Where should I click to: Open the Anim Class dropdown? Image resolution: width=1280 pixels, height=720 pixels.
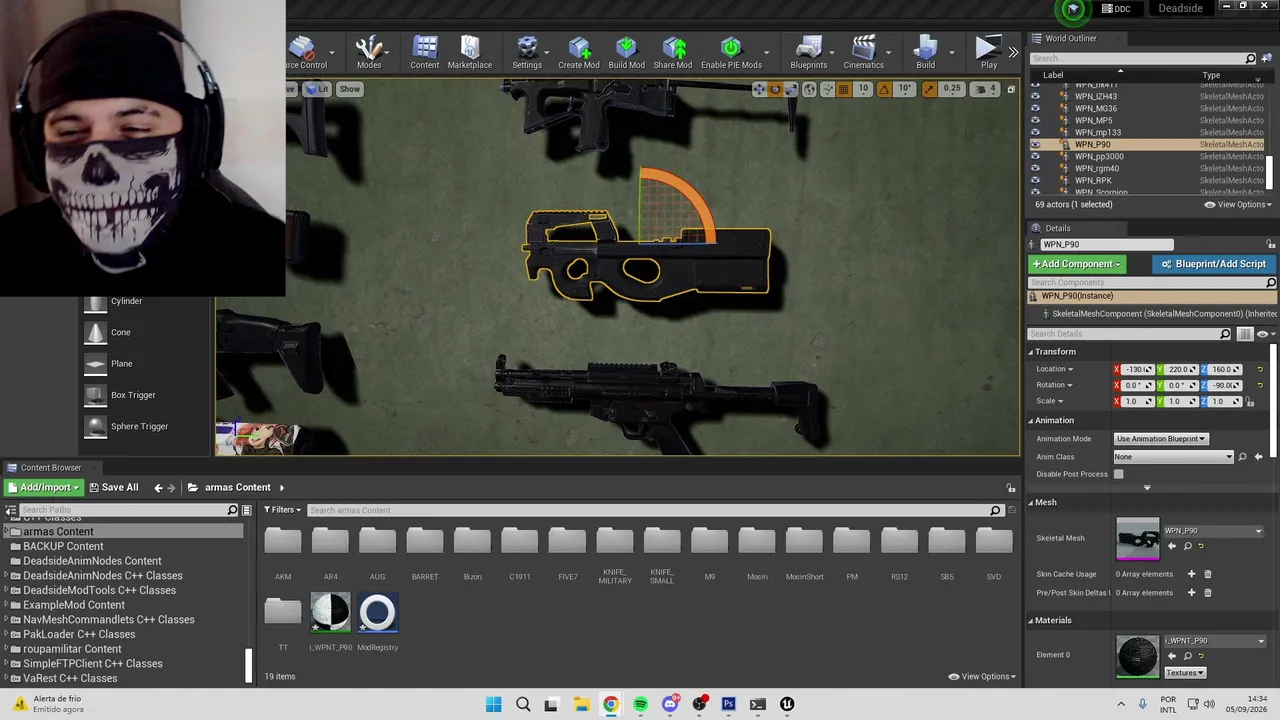click(x=1174, y=457)
